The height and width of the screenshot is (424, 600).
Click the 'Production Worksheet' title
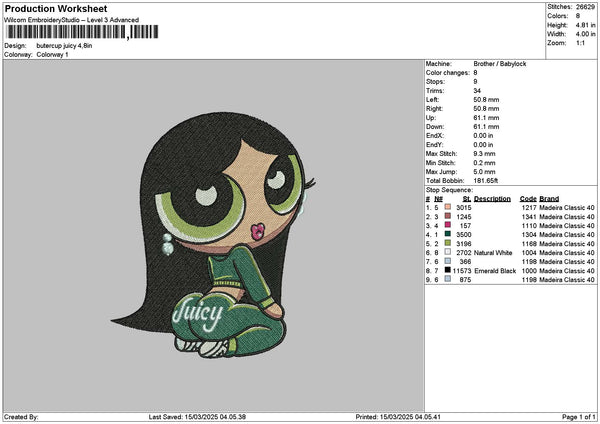click(56, 9)
